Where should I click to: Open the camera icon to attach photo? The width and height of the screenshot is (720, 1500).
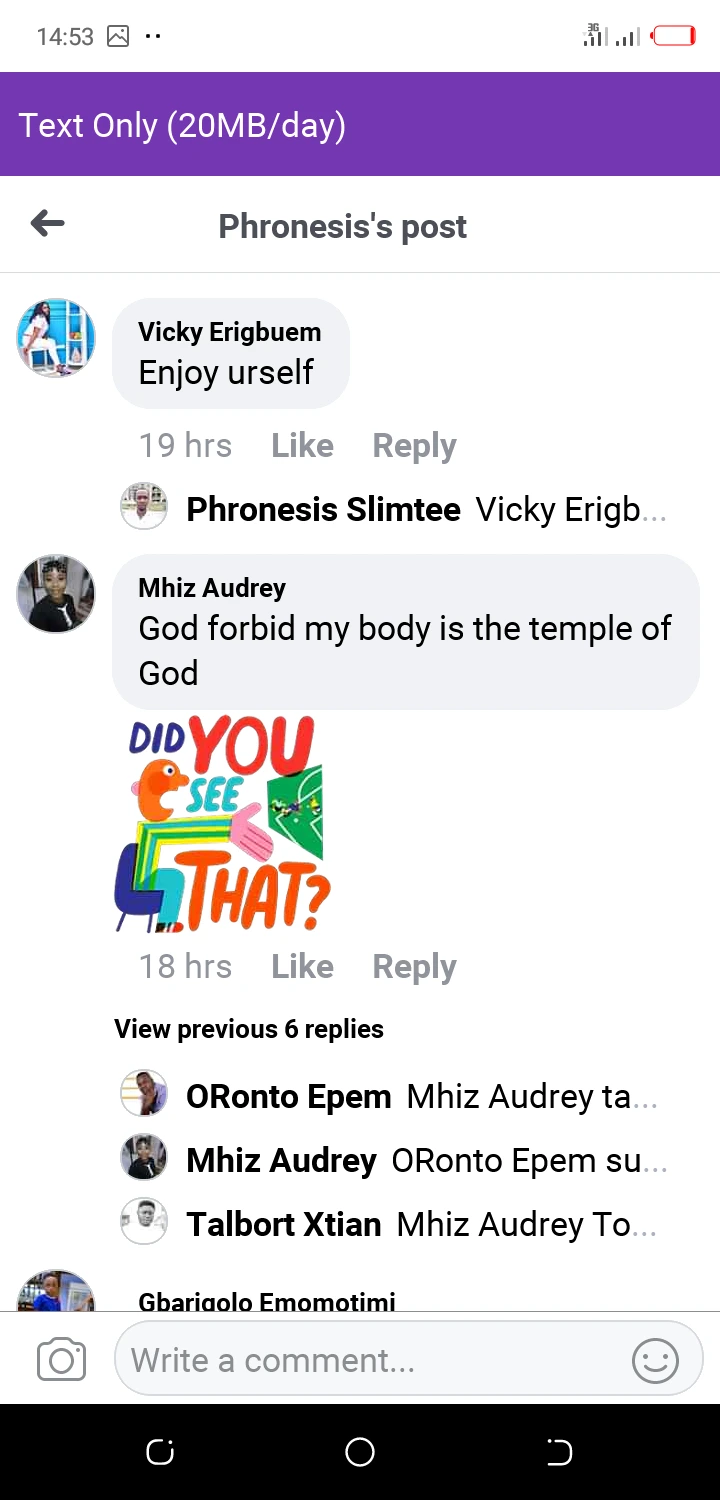point(61,1360)
